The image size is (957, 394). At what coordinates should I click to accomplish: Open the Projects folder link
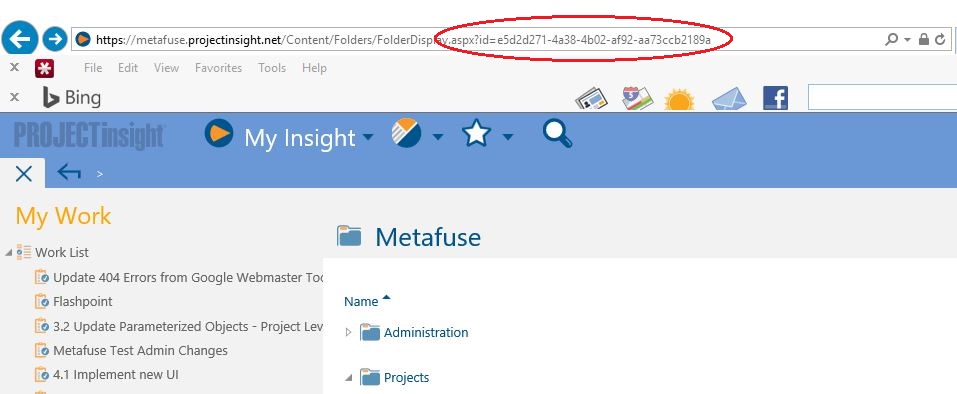pyautogui.click(x=406, y=378)
